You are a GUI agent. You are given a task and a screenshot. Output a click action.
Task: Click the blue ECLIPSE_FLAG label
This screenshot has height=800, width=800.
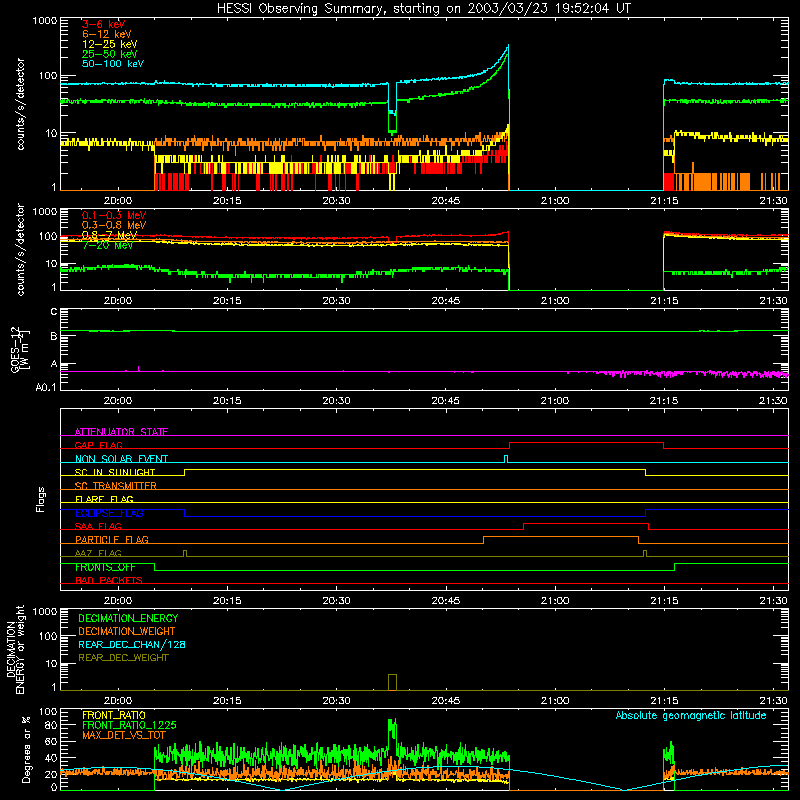point(109,513)
